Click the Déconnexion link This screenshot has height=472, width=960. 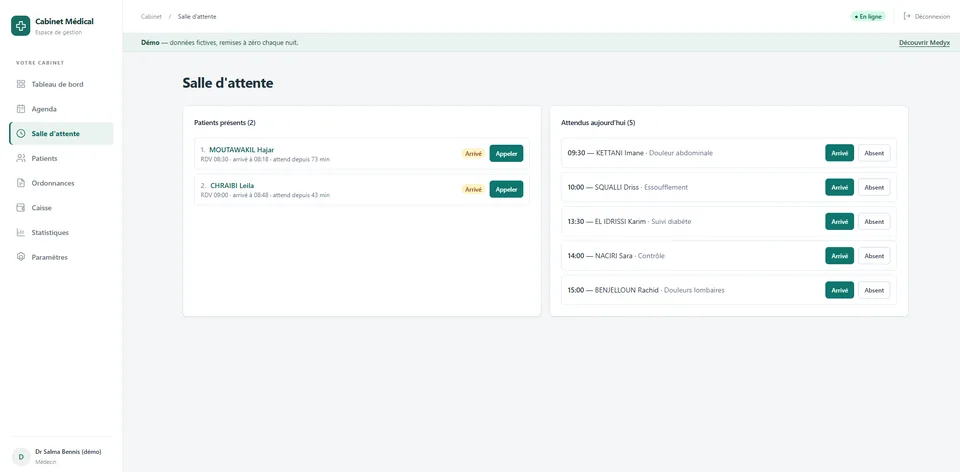coord(927,17)
